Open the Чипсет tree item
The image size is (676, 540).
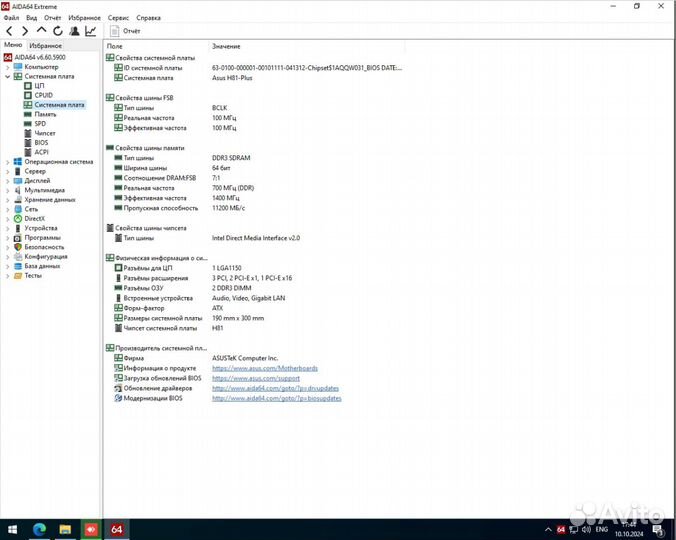pyautogui.click(x=45, y=133)
